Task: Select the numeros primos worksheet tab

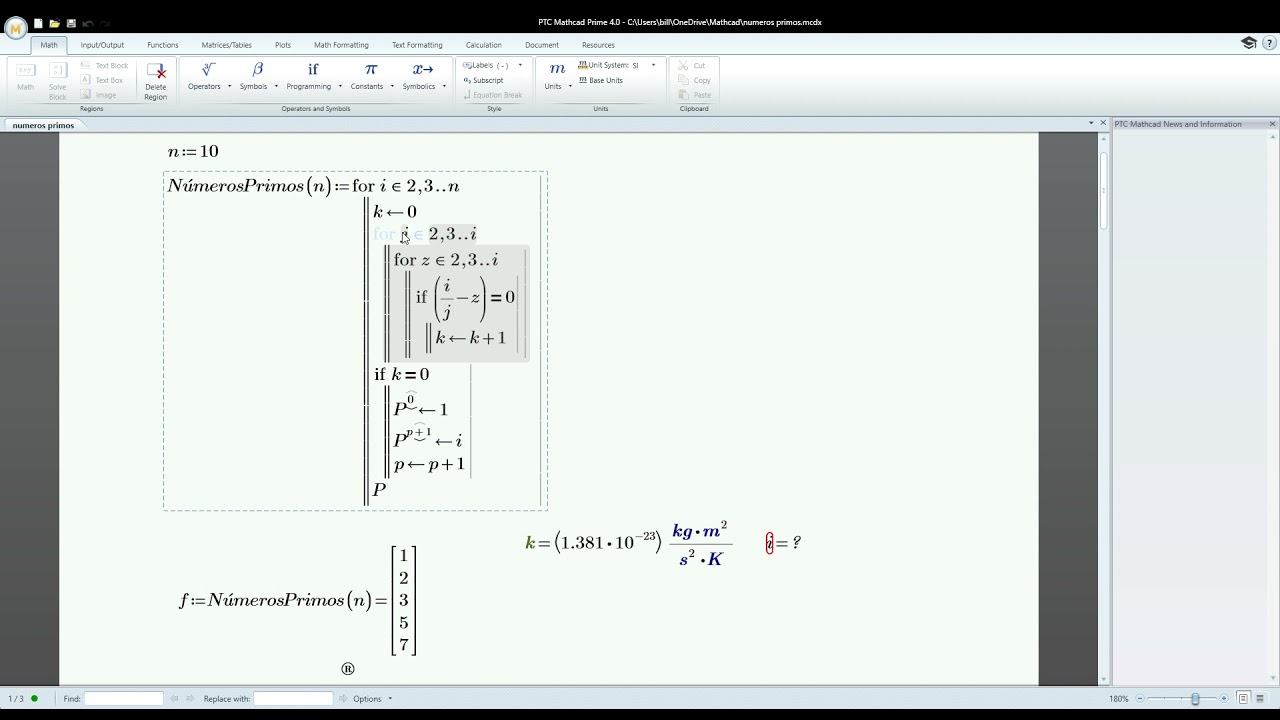Action: click(44, 125)
